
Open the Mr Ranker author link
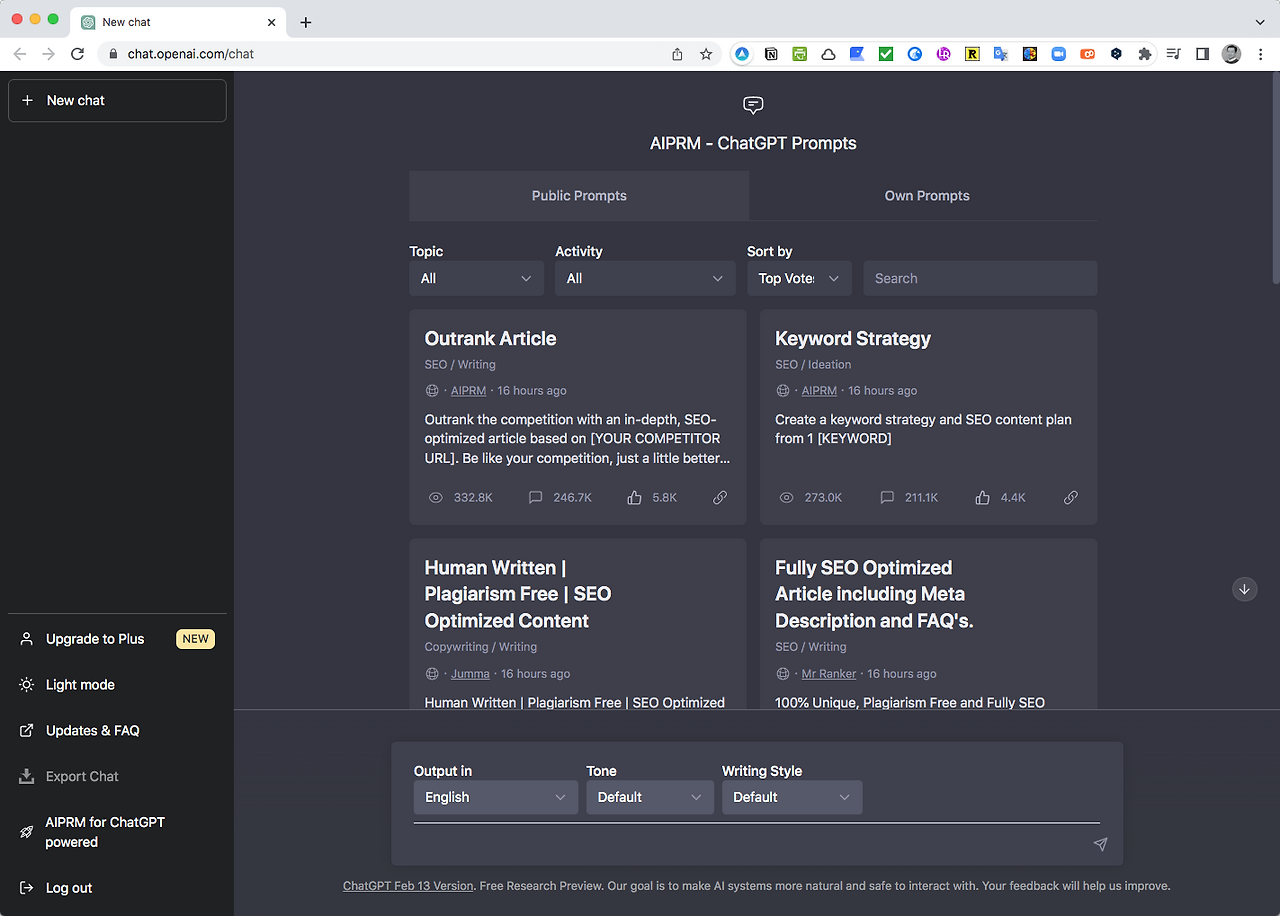[x=829, y=674]
